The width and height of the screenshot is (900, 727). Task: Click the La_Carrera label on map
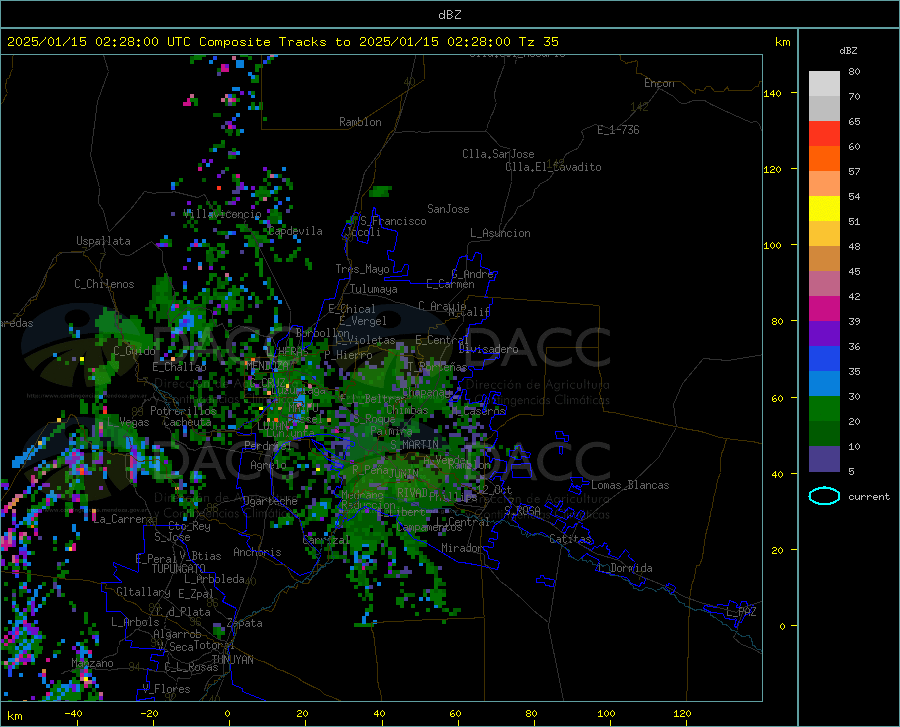coord(123,519)
